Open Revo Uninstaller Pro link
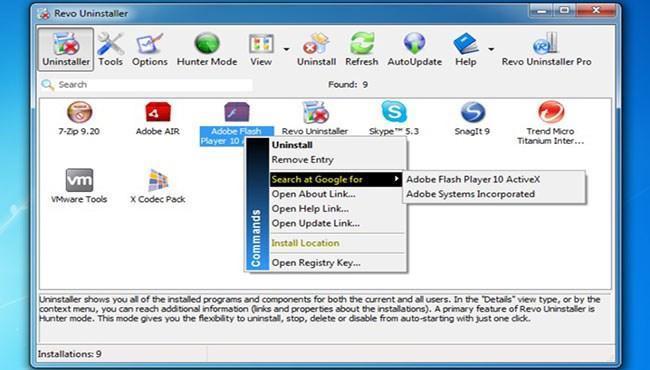 546,49
